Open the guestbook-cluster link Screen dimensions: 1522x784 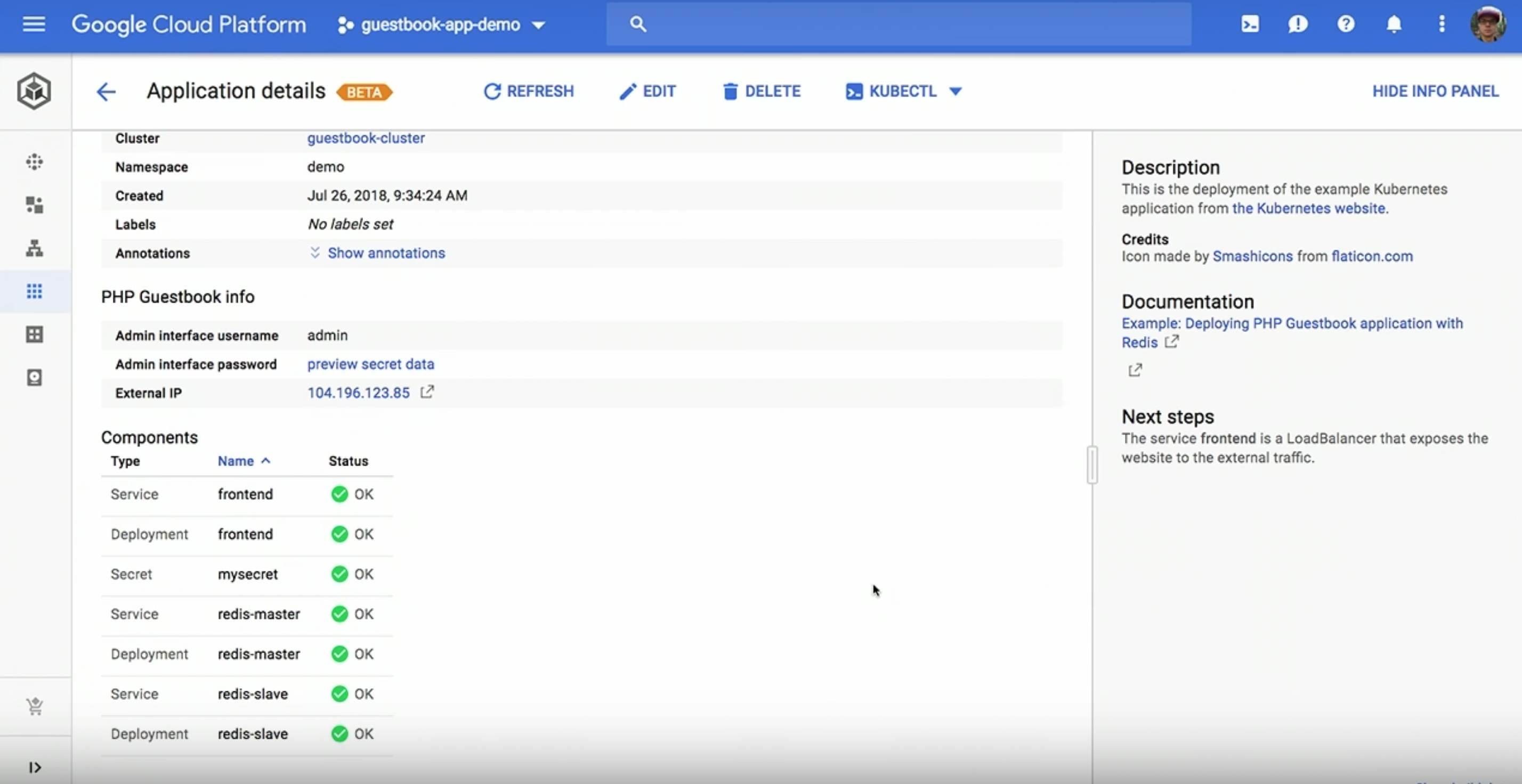pos(366,138)
